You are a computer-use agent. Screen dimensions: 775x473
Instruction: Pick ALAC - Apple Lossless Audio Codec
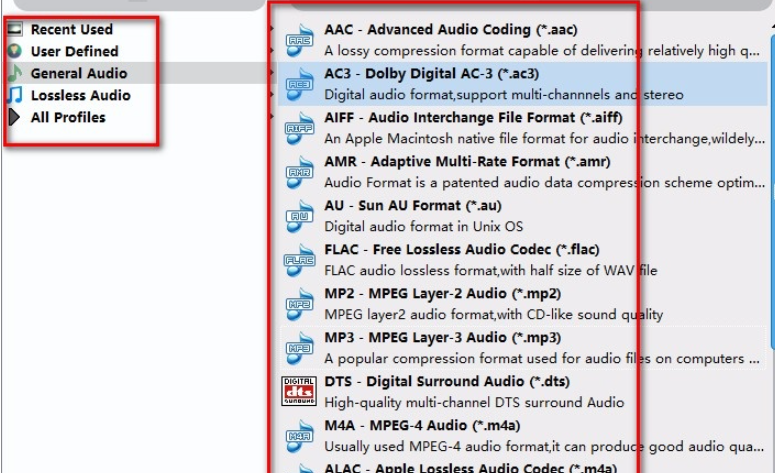point(471,468)
